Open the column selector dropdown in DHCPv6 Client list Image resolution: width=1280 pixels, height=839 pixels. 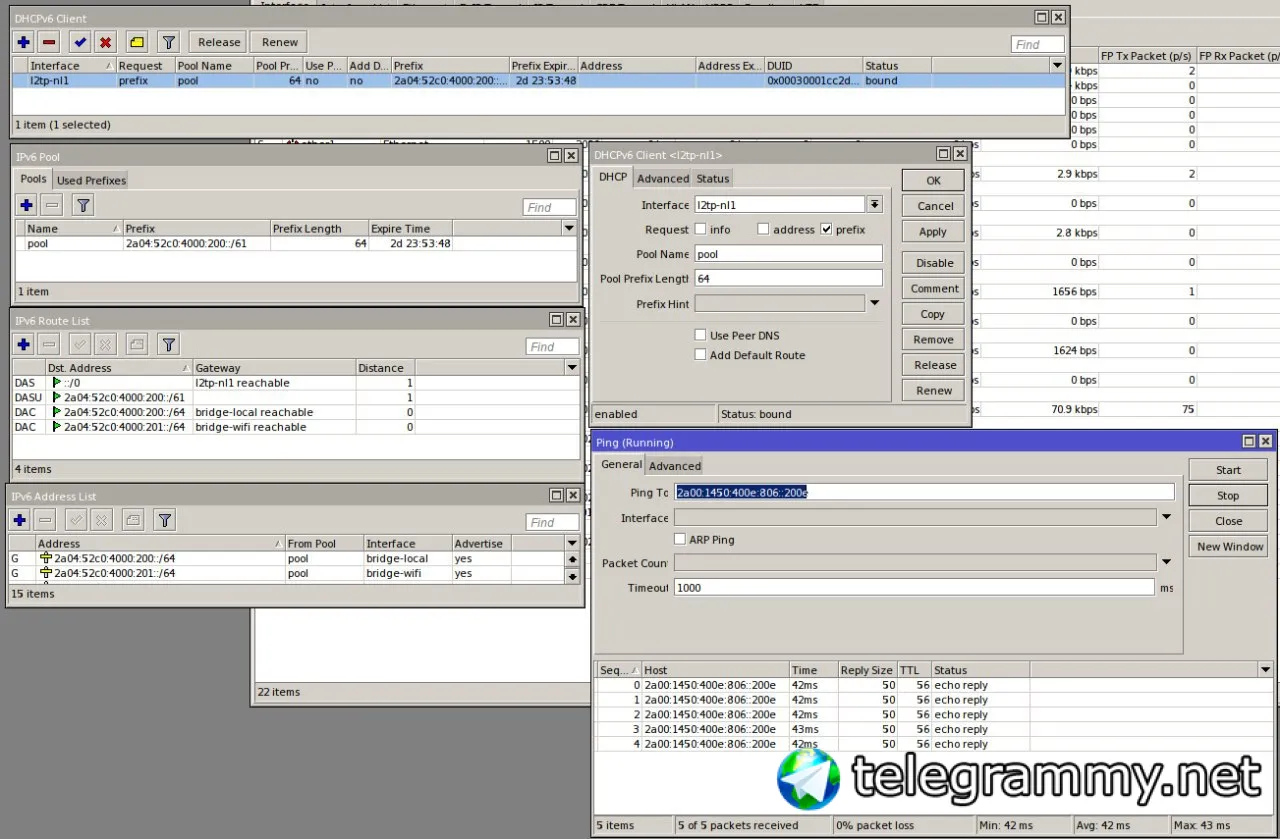tap(1057, 65)
